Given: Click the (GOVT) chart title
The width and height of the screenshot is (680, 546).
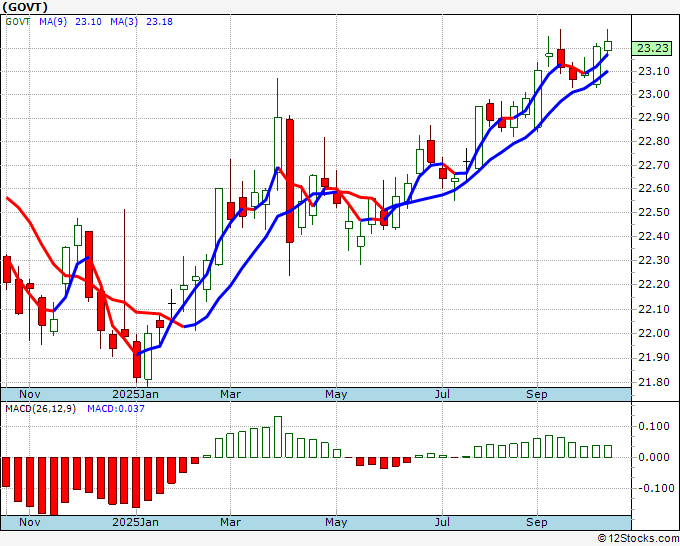Looking at the screenshot, I should point(25,7).
